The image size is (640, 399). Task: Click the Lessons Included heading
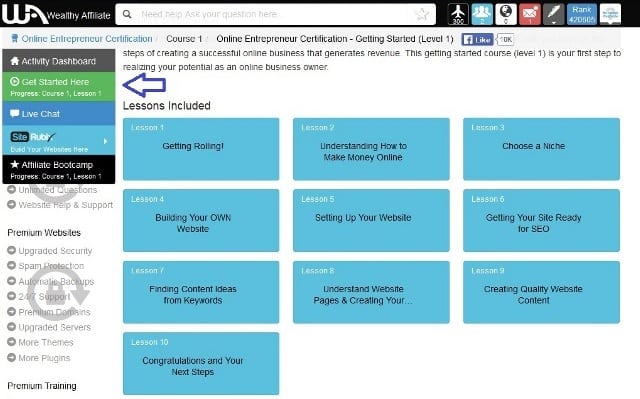click(167, 106)
